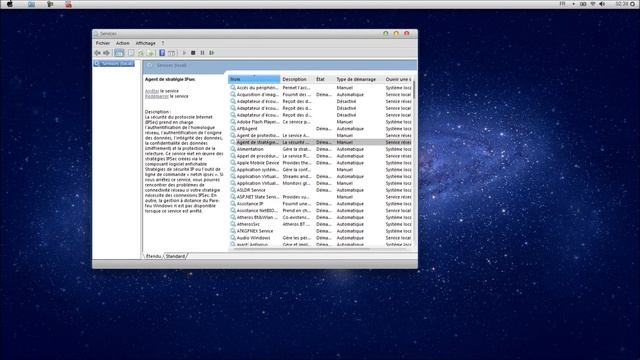Open the ? help menu
The image size is (640, 360).
click(x=162, y=43)
